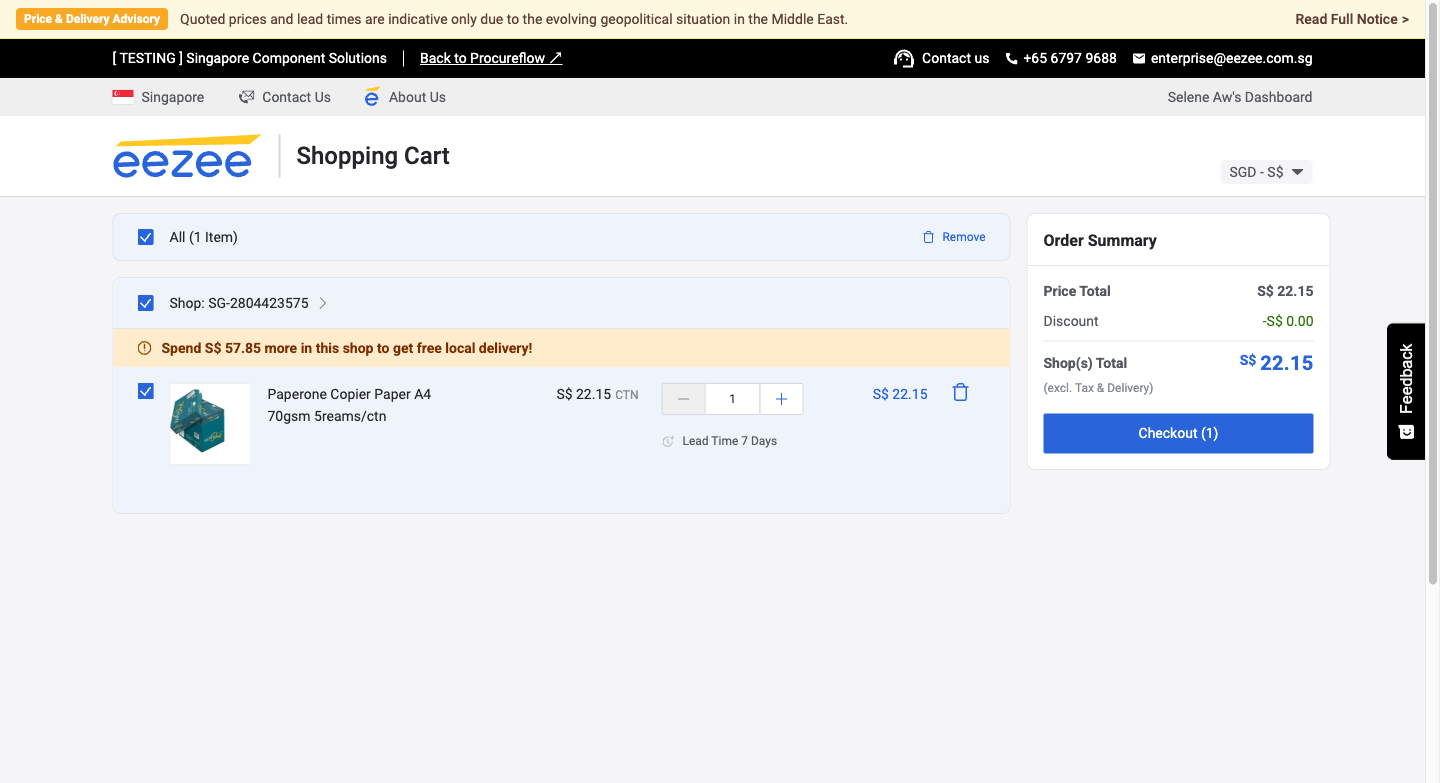
Task: Increase quantity with the plus button
Action: 781,399
